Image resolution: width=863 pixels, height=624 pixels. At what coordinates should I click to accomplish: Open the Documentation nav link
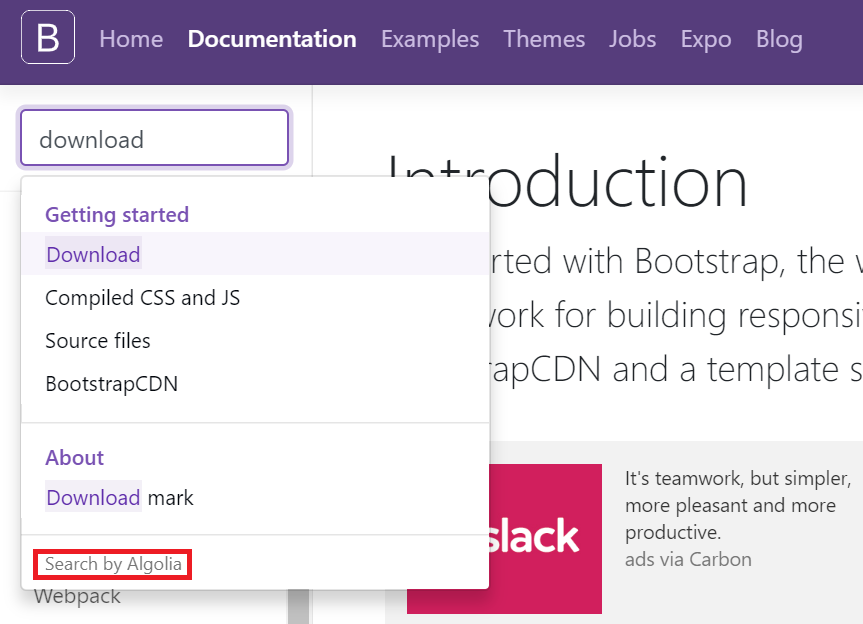(x=272, y=39)
